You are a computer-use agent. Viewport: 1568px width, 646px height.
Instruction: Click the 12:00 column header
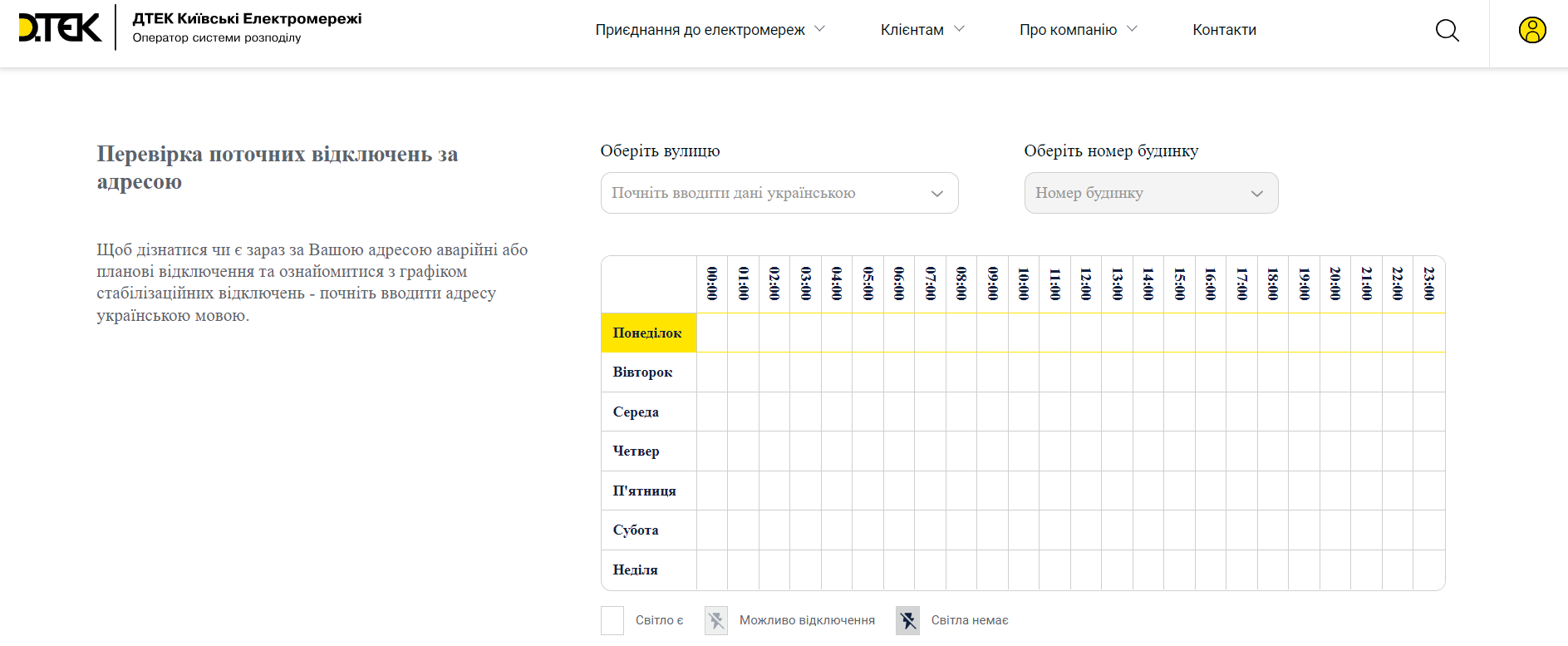(1086, 284)
